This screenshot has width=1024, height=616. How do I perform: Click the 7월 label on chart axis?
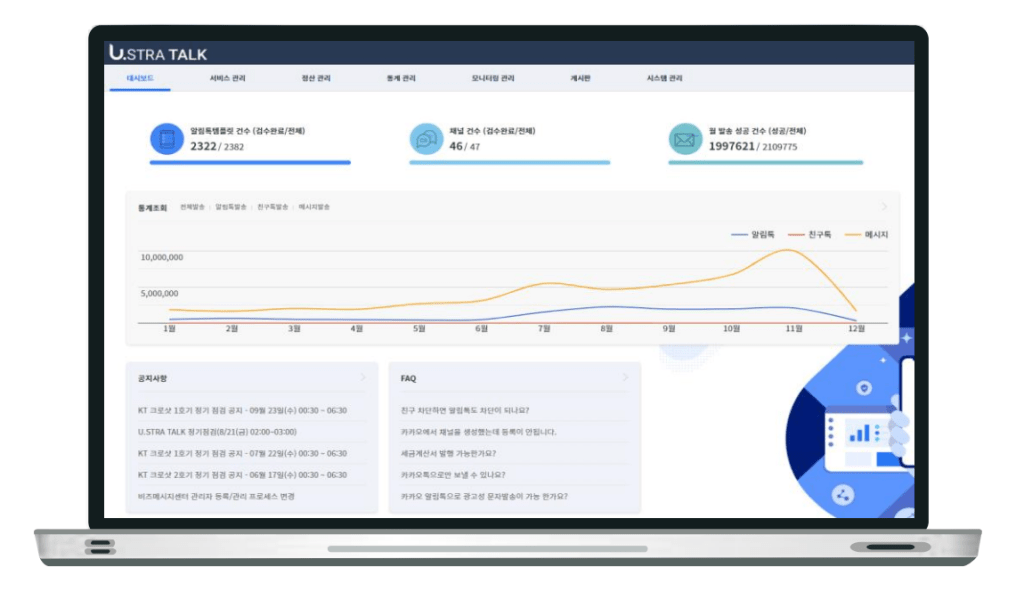click(543, 329)
